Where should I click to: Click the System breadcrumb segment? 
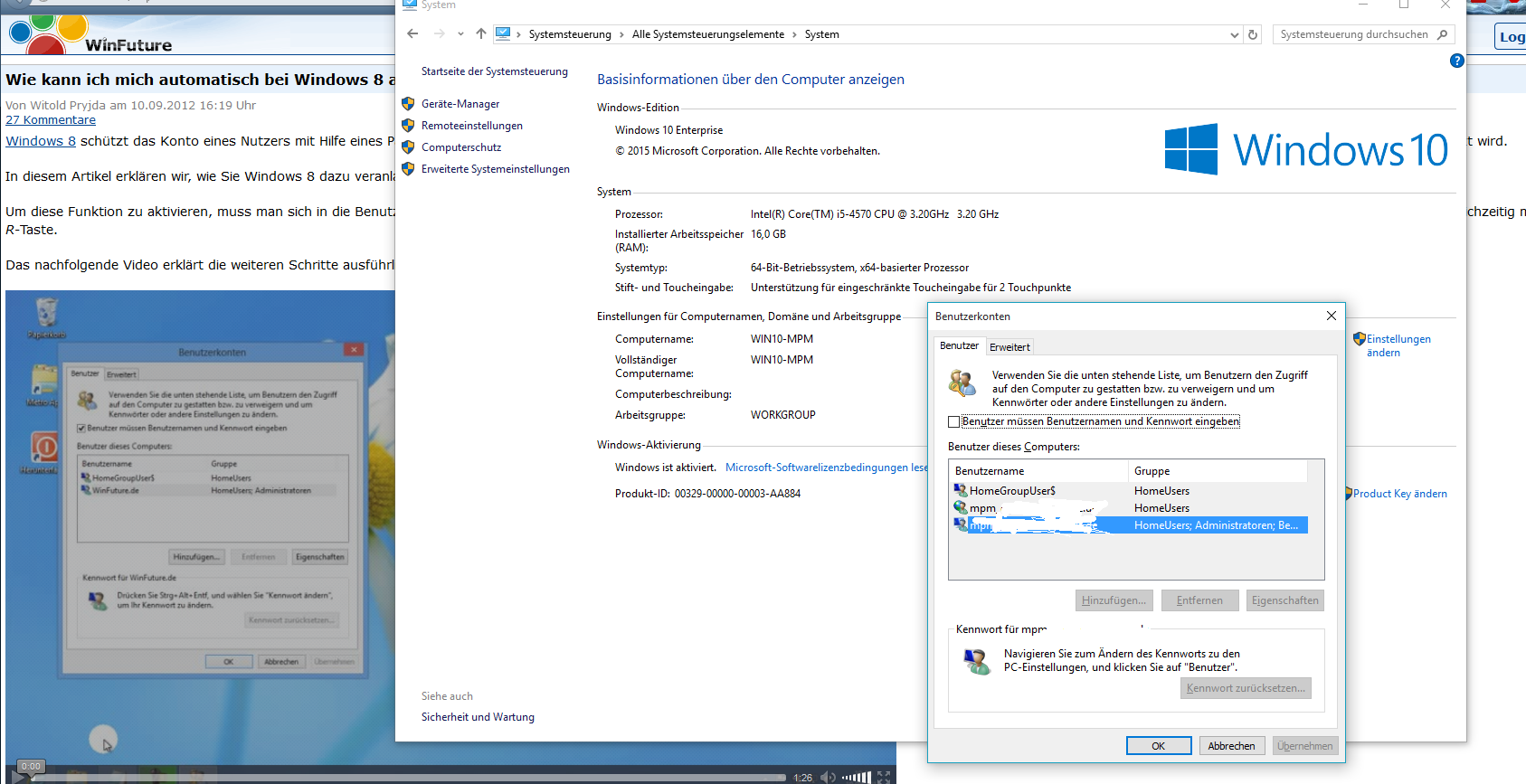point(821,34)
